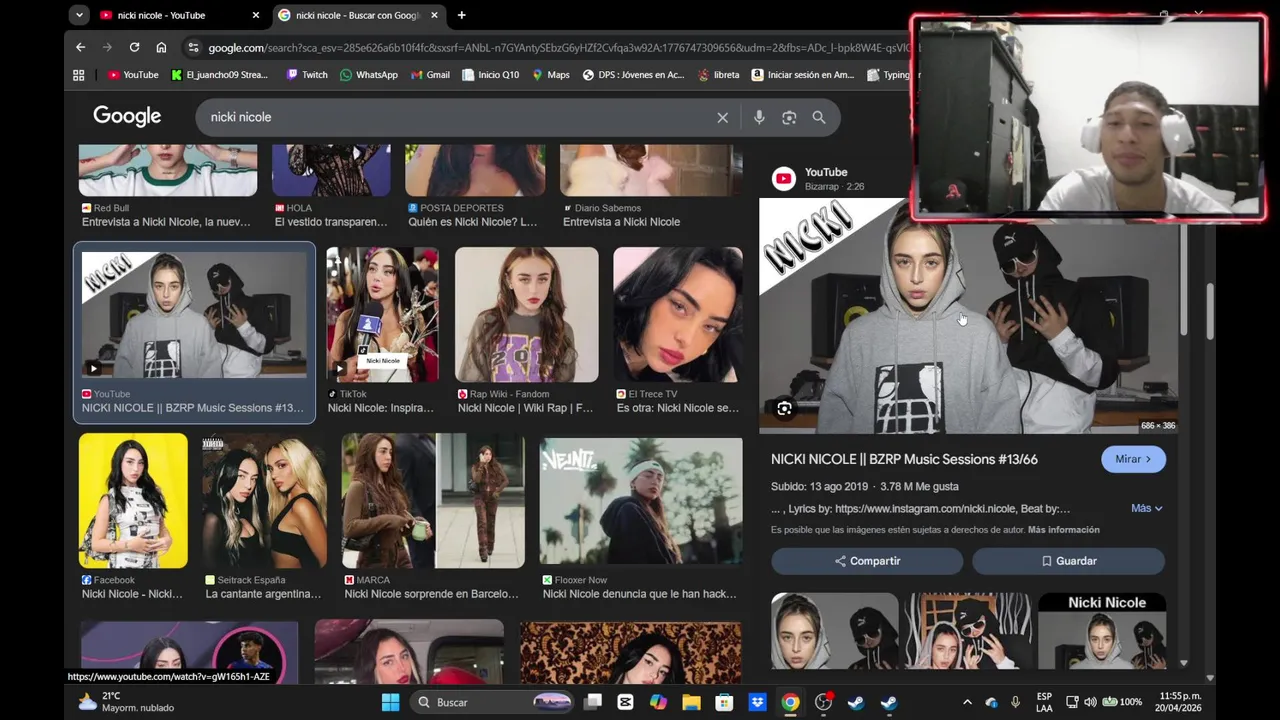
Task: Click the Mirar button
Action: 1133,459
